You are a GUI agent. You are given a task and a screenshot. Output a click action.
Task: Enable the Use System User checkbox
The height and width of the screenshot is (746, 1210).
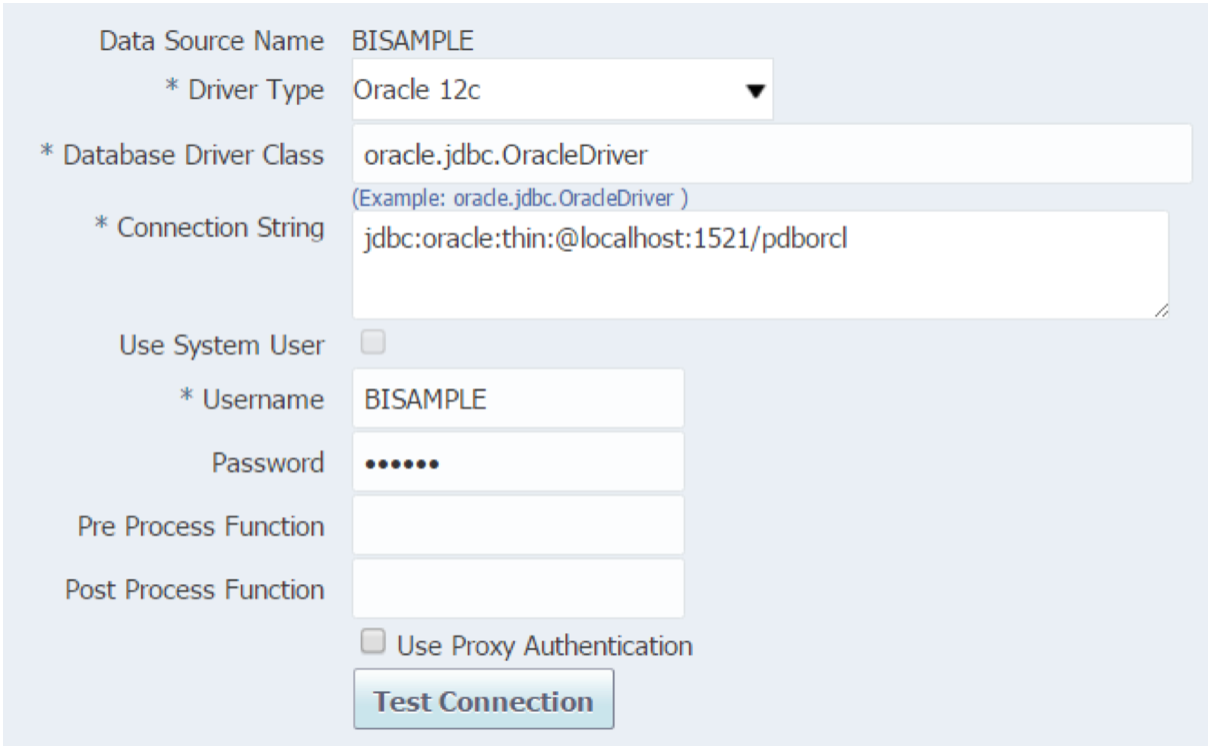(x=372, y=344)
